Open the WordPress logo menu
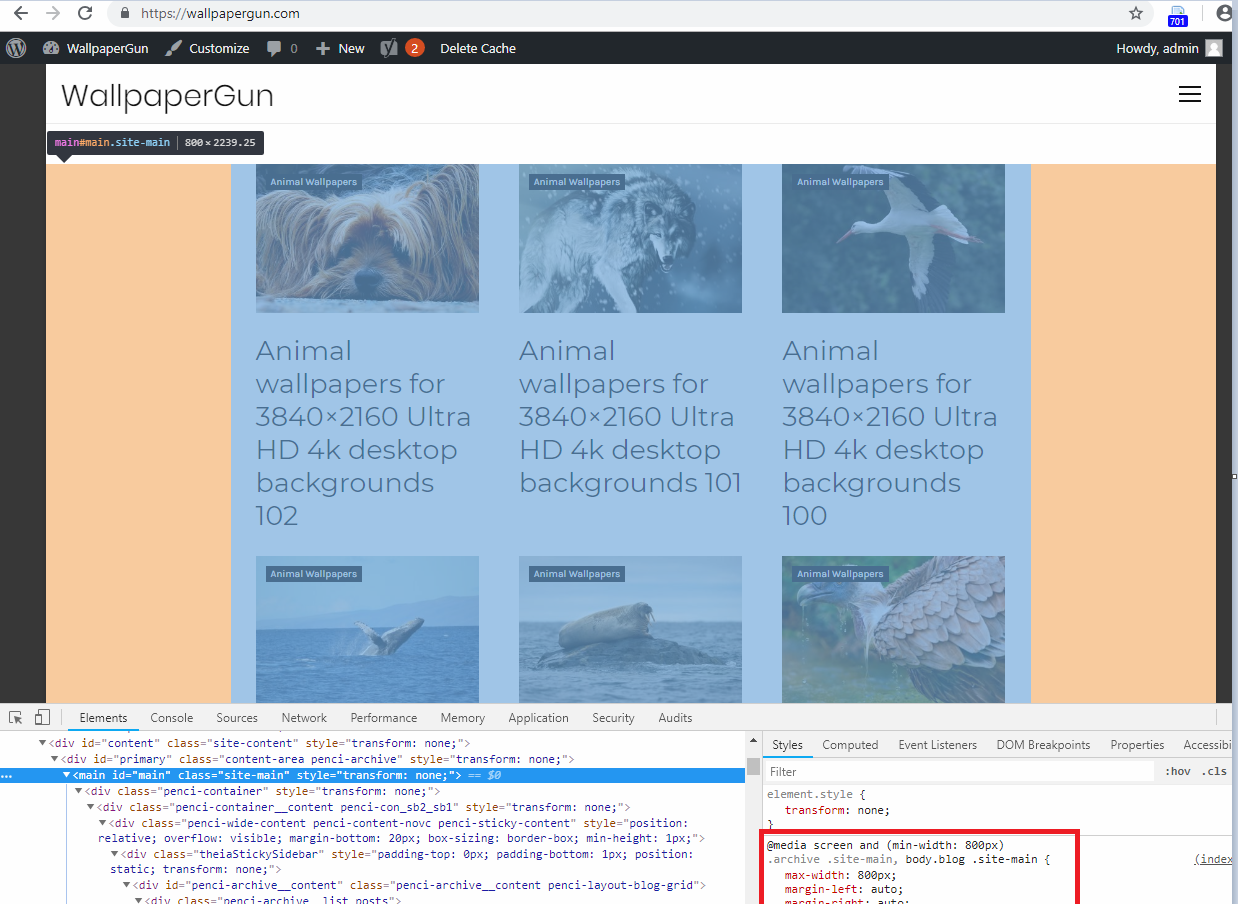The height and width of the screenshot is (904, 1238). point(16,48)
